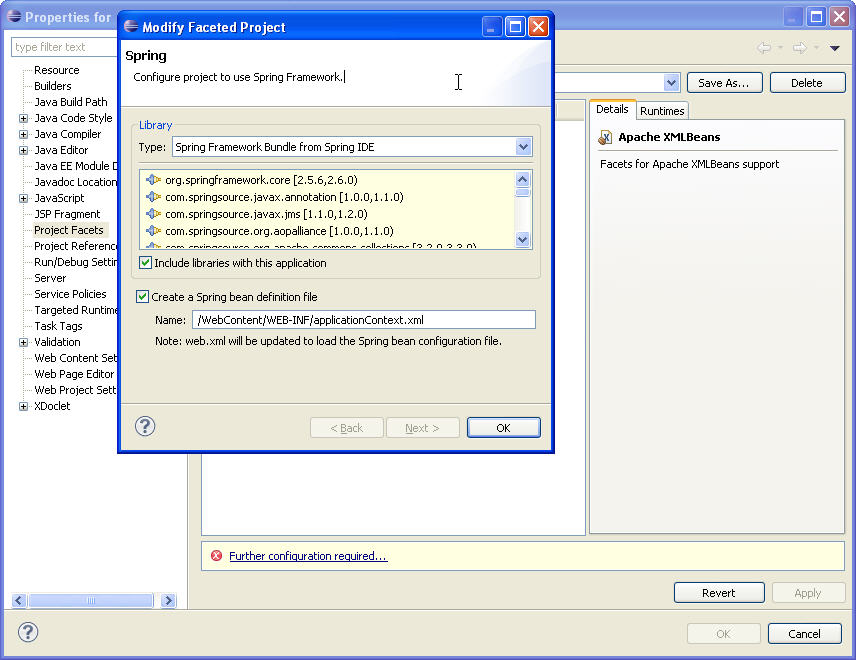856x660 pixels.
Task: Click the red error icon beside Further configuration required
Action: tap(217, 556)
